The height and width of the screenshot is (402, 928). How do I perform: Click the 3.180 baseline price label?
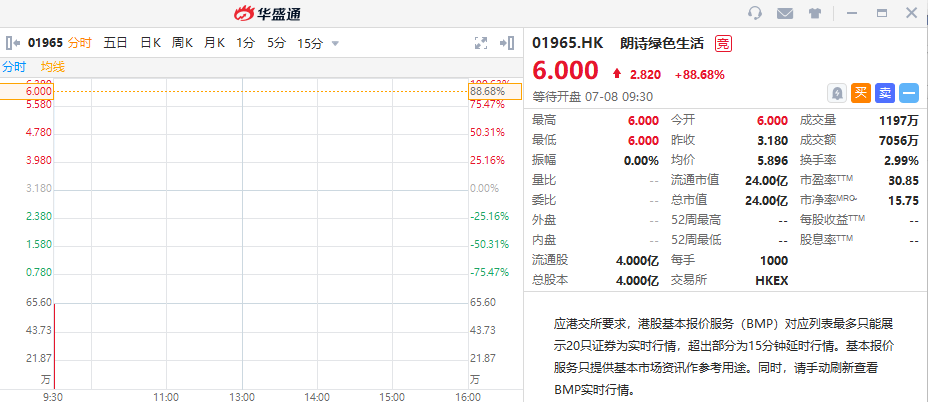coord(39,188)
